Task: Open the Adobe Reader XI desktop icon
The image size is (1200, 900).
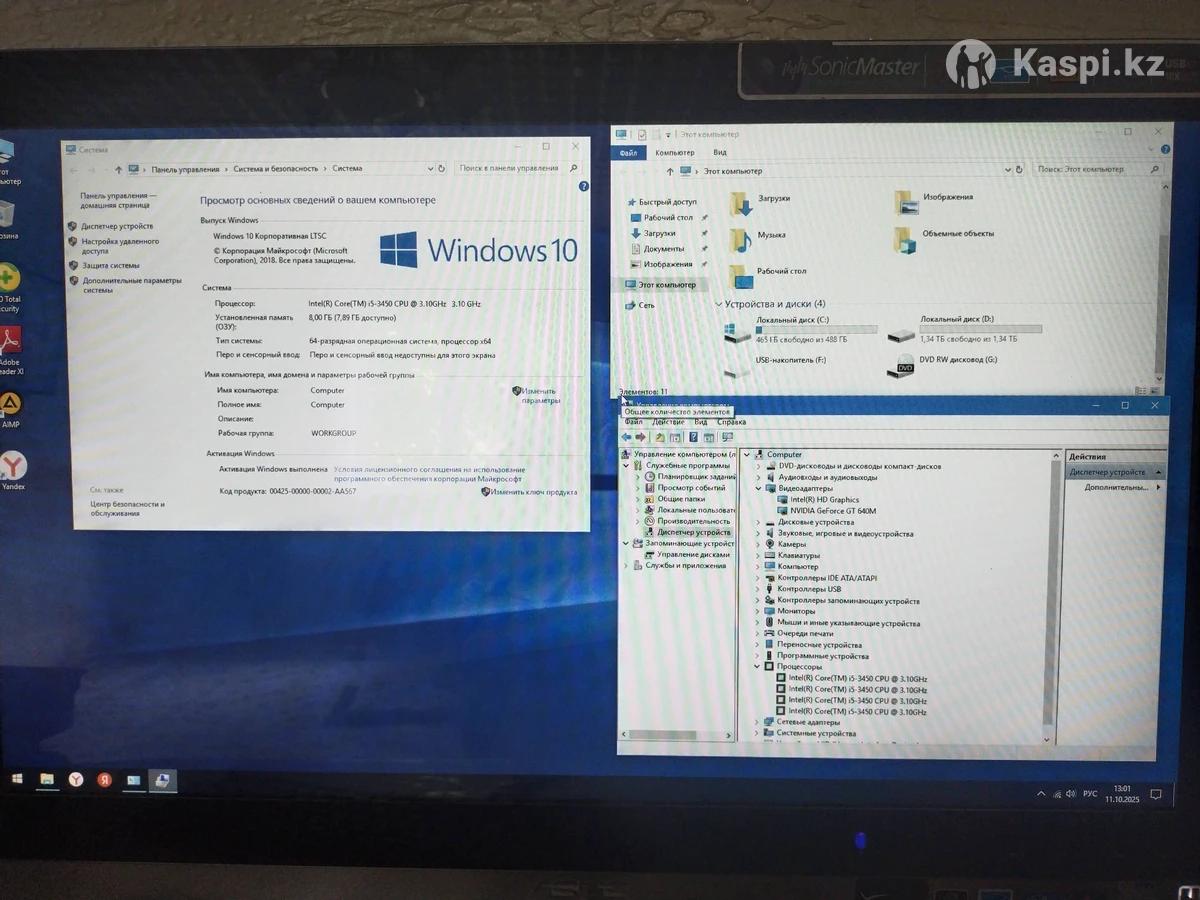Action: pyautogui.click(x=9, y=342)
